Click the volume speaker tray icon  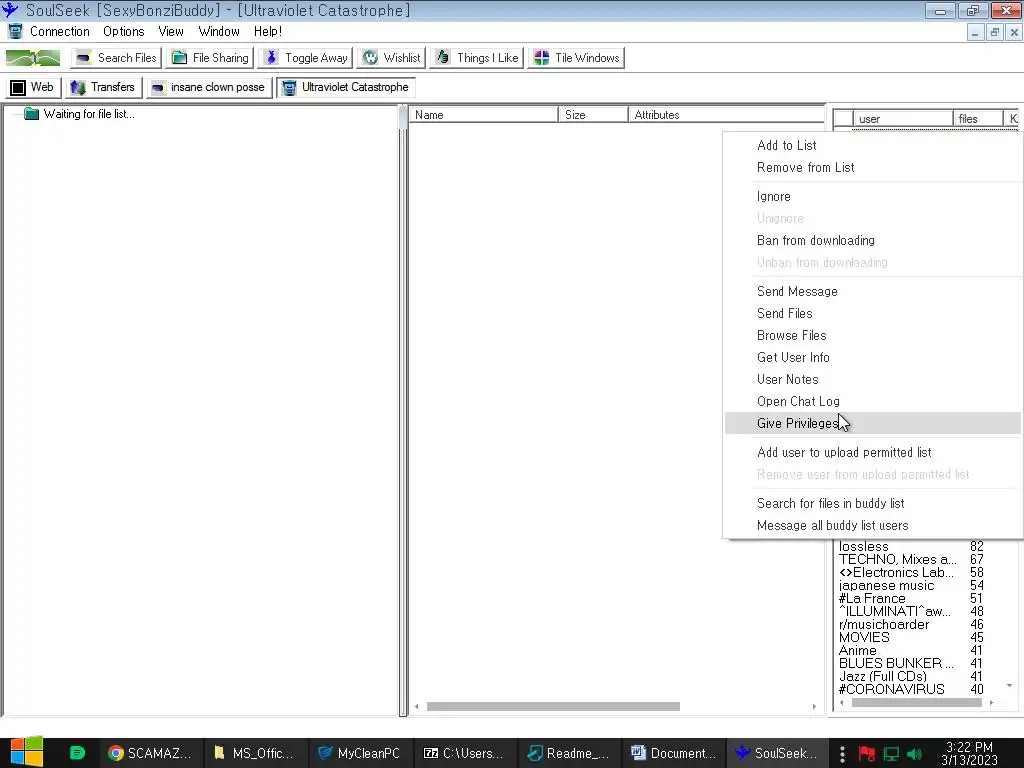pyautogui.click(x=914, y=754)
